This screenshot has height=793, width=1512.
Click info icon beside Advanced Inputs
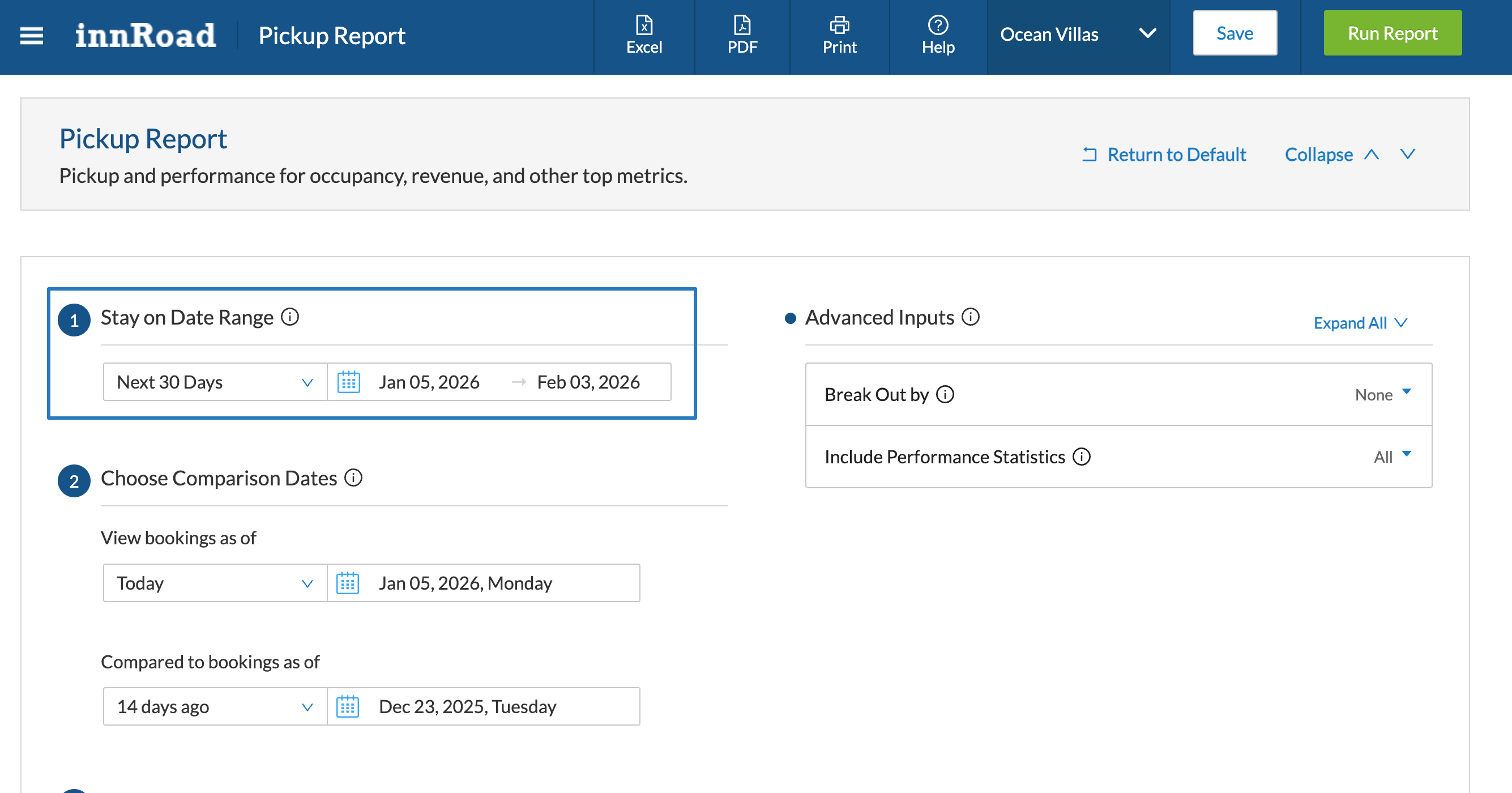(970, 317)
